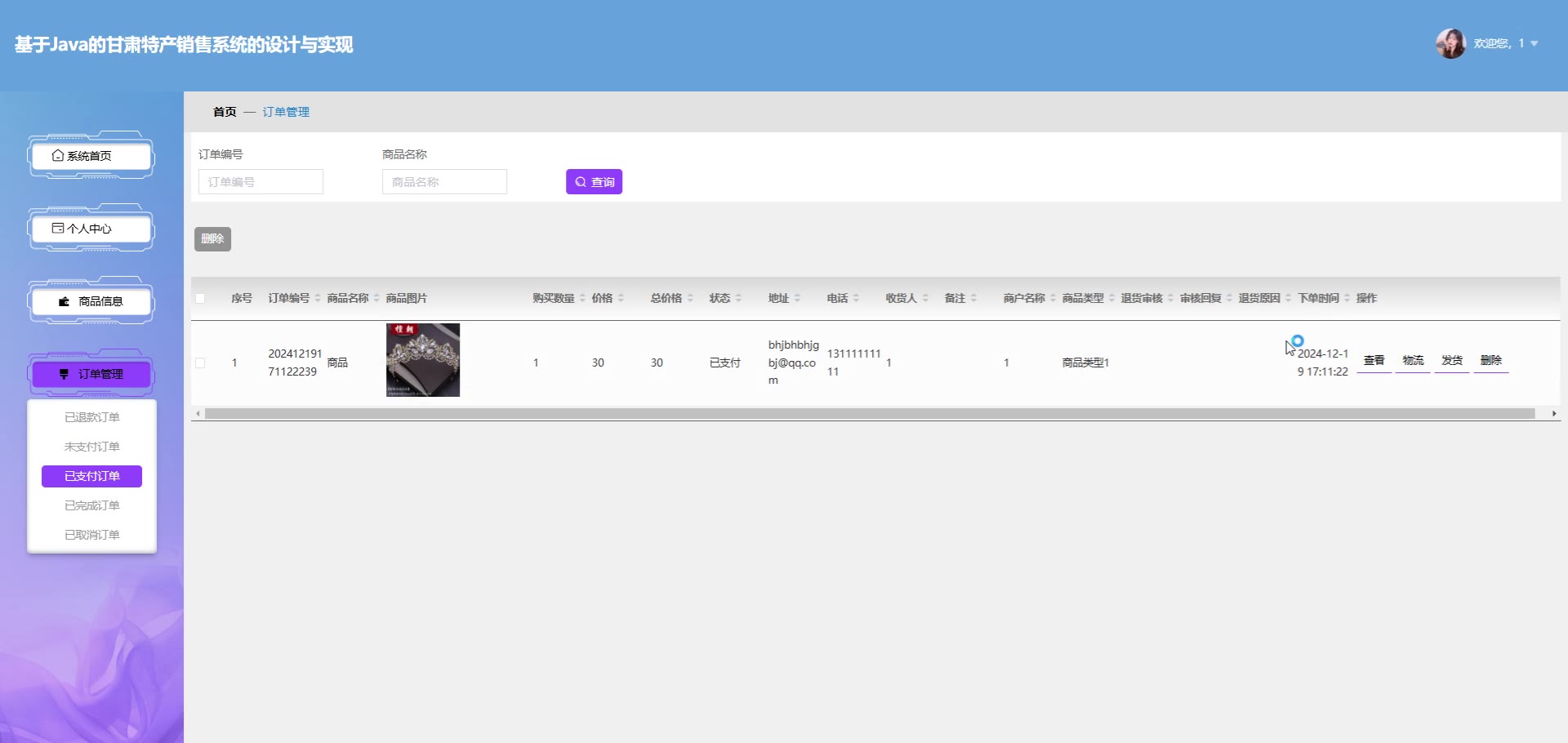Click the address bhjbhbhjgbj@qq.com cell
This screenshot has height=743, width=1568.
point(793,363)
